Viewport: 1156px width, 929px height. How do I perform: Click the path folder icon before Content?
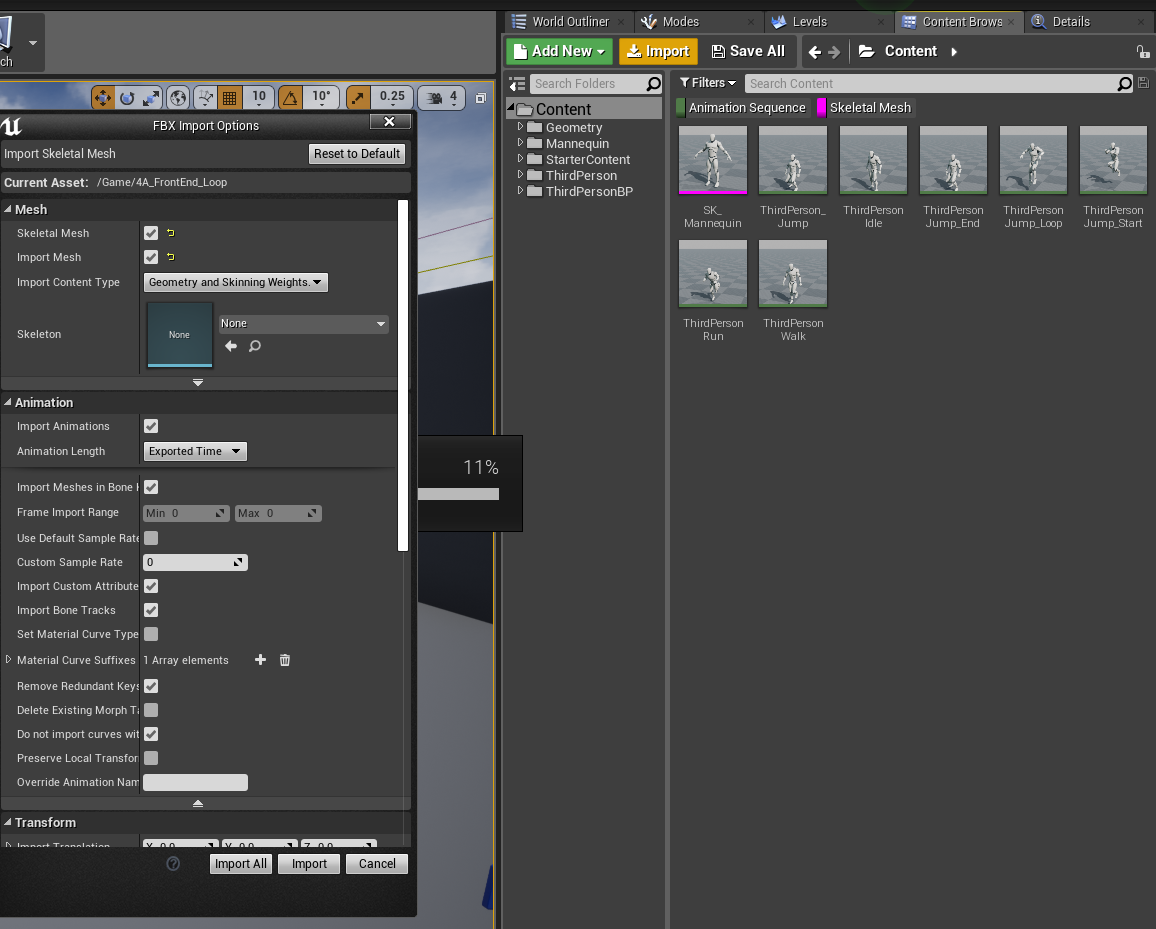tap(866, 51)
